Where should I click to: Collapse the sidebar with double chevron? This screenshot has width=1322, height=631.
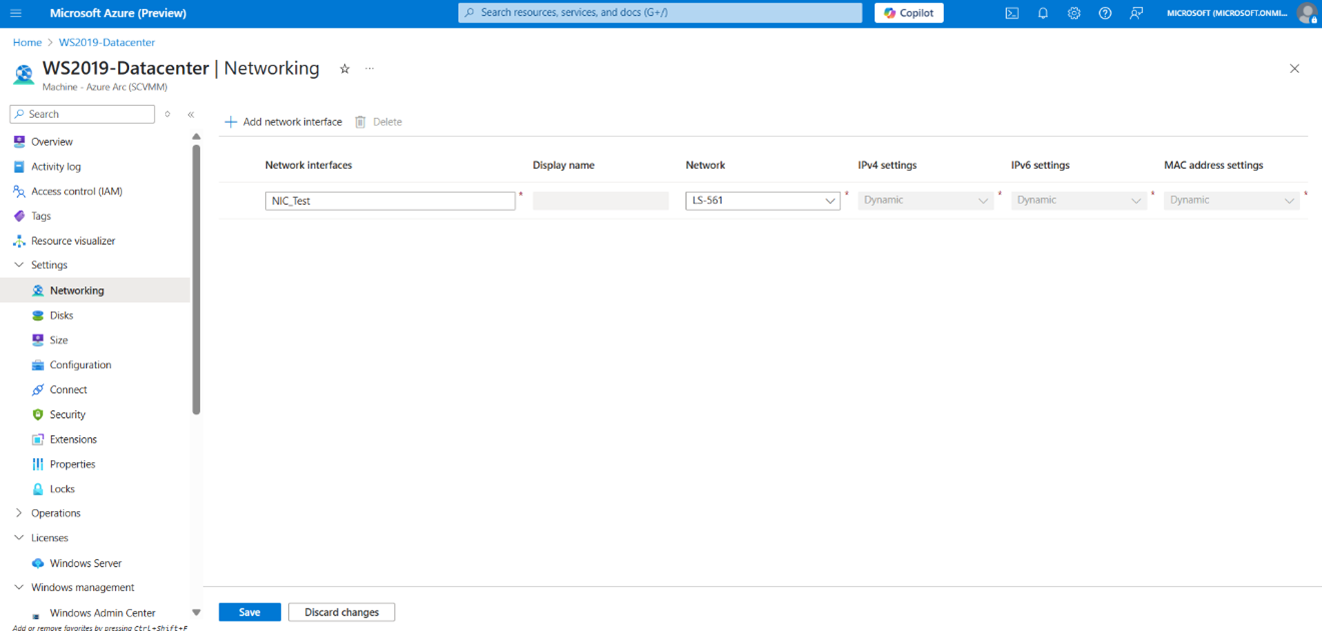191,114
